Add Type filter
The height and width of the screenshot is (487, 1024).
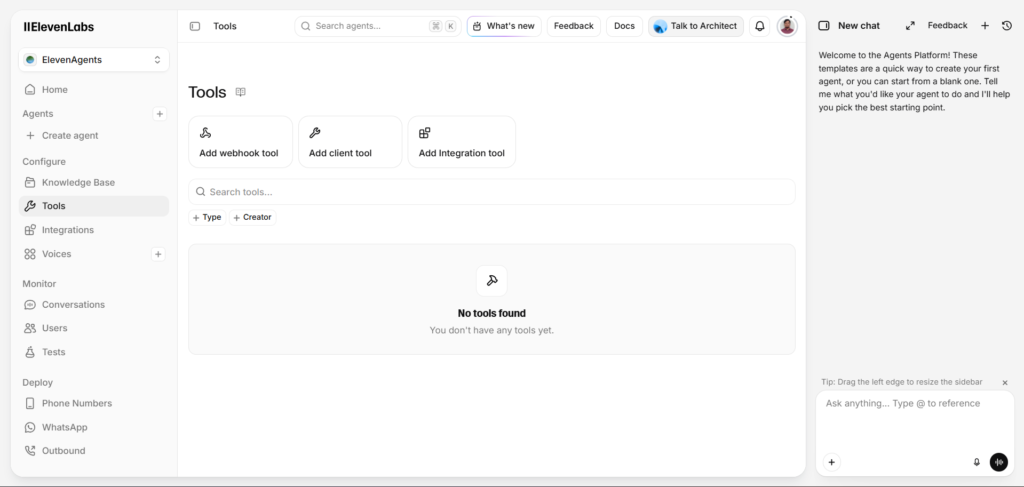coord(207,217)
